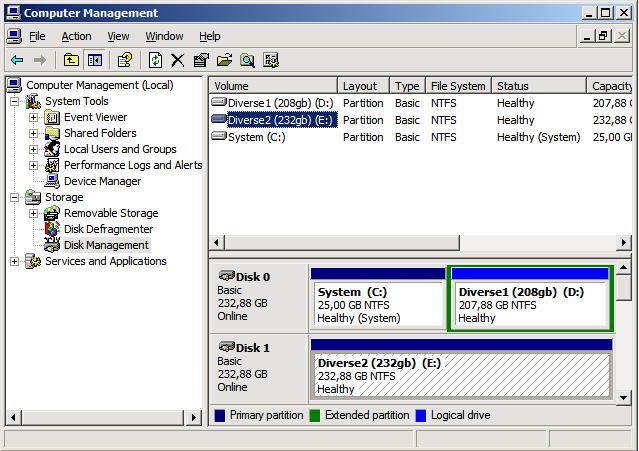Click the Volume column header
Screen dimensions: 639x451
pos(271,86)
